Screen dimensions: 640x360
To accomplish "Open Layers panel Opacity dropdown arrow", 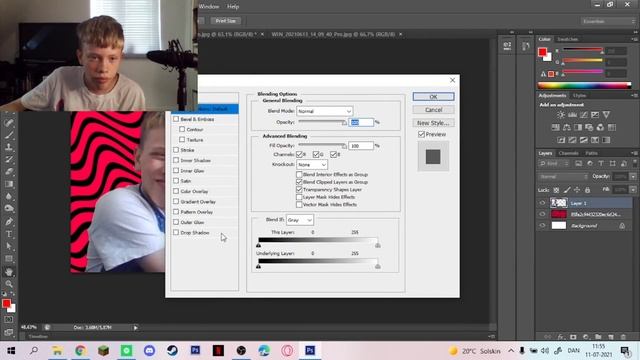I will (x=633, y=177).
